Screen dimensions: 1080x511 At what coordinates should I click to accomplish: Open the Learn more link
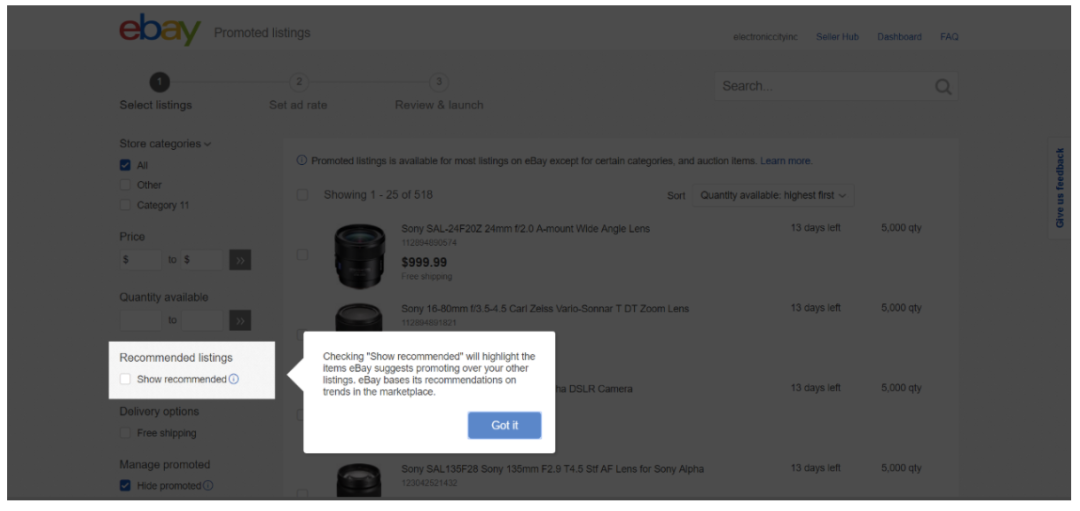coord(786,161)
